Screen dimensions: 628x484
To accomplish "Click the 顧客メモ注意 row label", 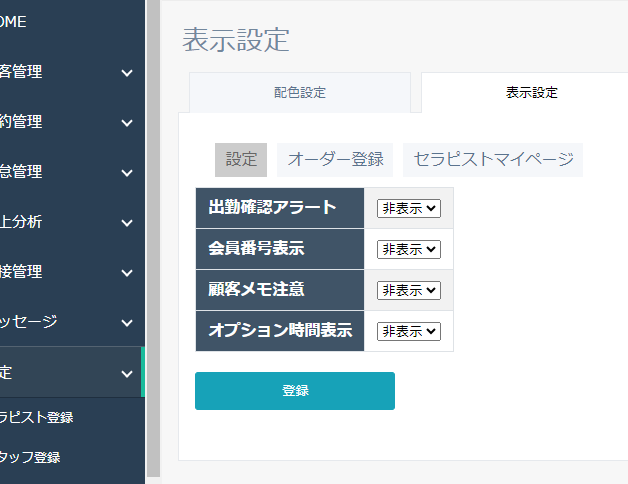I will [x=256, y=289].
